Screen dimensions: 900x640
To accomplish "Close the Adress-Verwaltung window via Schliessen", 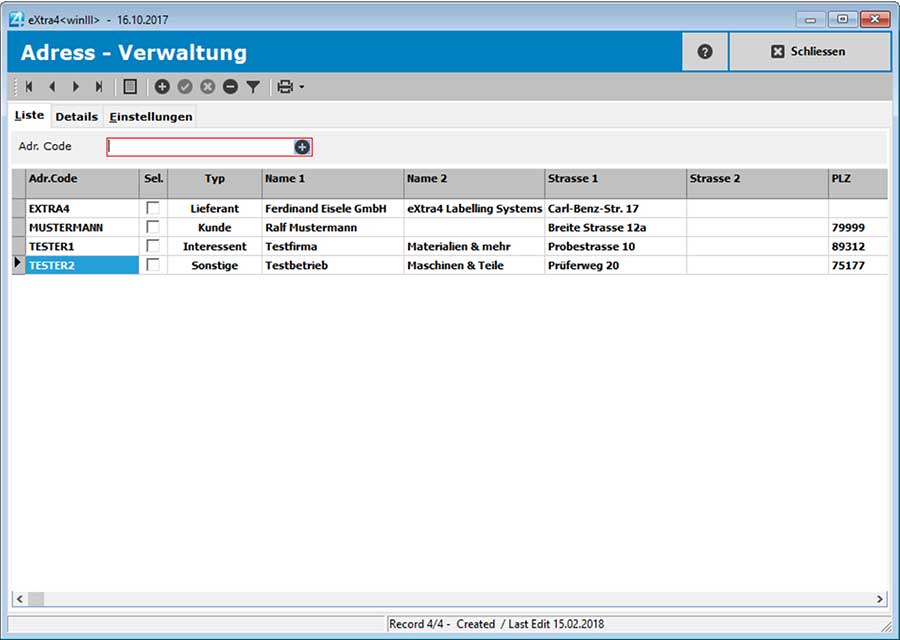I will (810, 51).
